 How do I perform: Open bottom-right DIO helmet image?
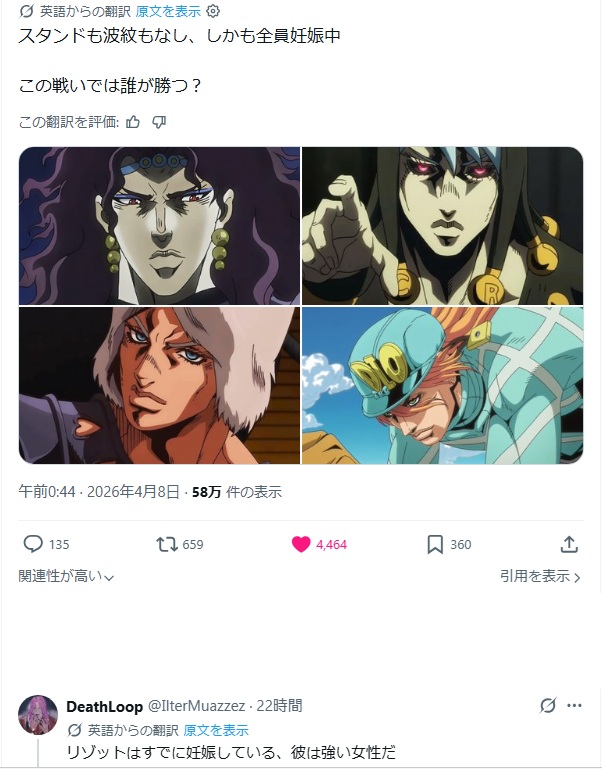pyautogui.click(x=442, y=385)
